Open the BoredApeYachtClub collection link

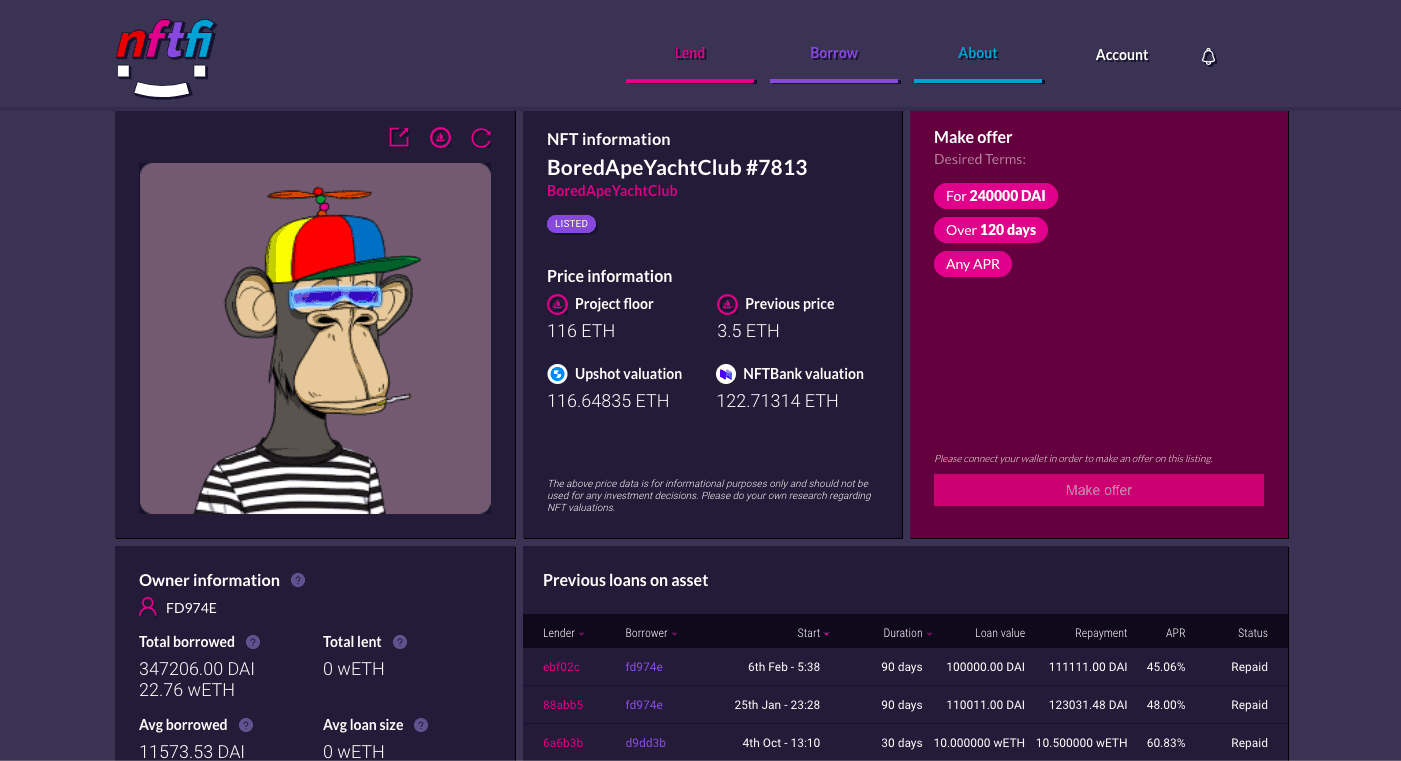612,191
